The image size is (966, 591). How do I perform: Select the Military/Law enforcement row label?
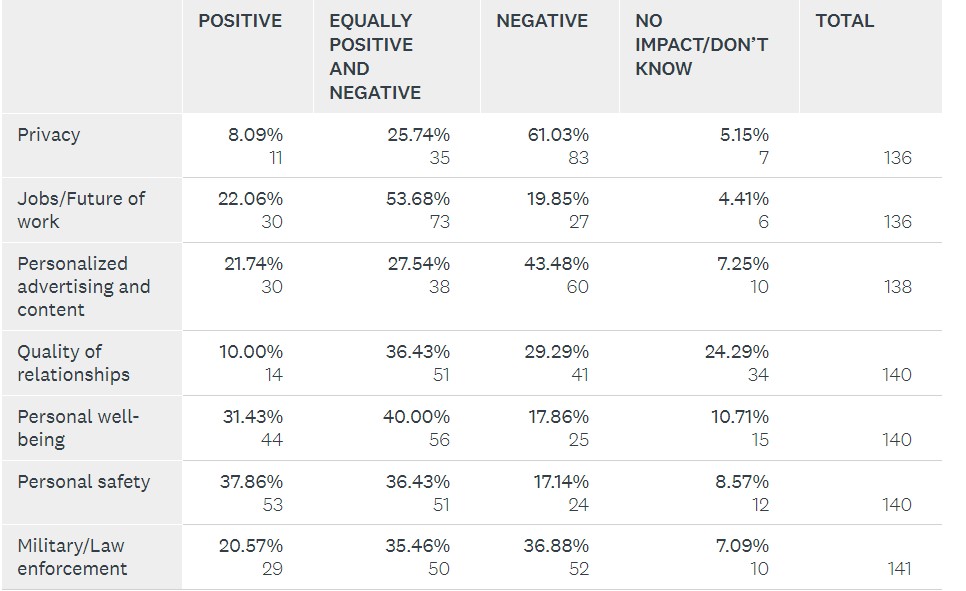(72, 557)
